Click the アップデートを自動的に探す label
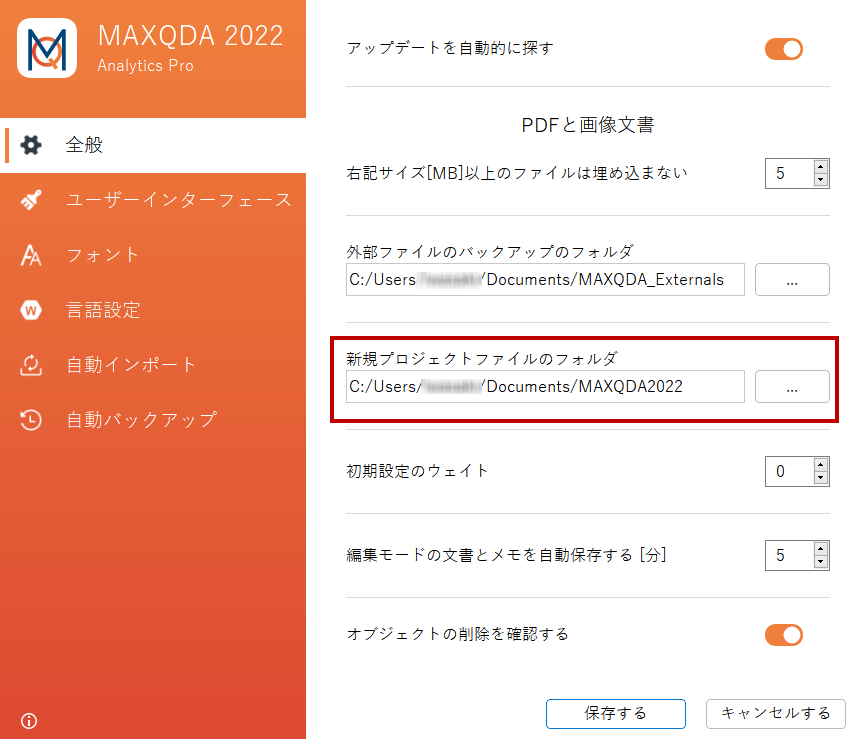857x739 pixels. coord(450,49)
